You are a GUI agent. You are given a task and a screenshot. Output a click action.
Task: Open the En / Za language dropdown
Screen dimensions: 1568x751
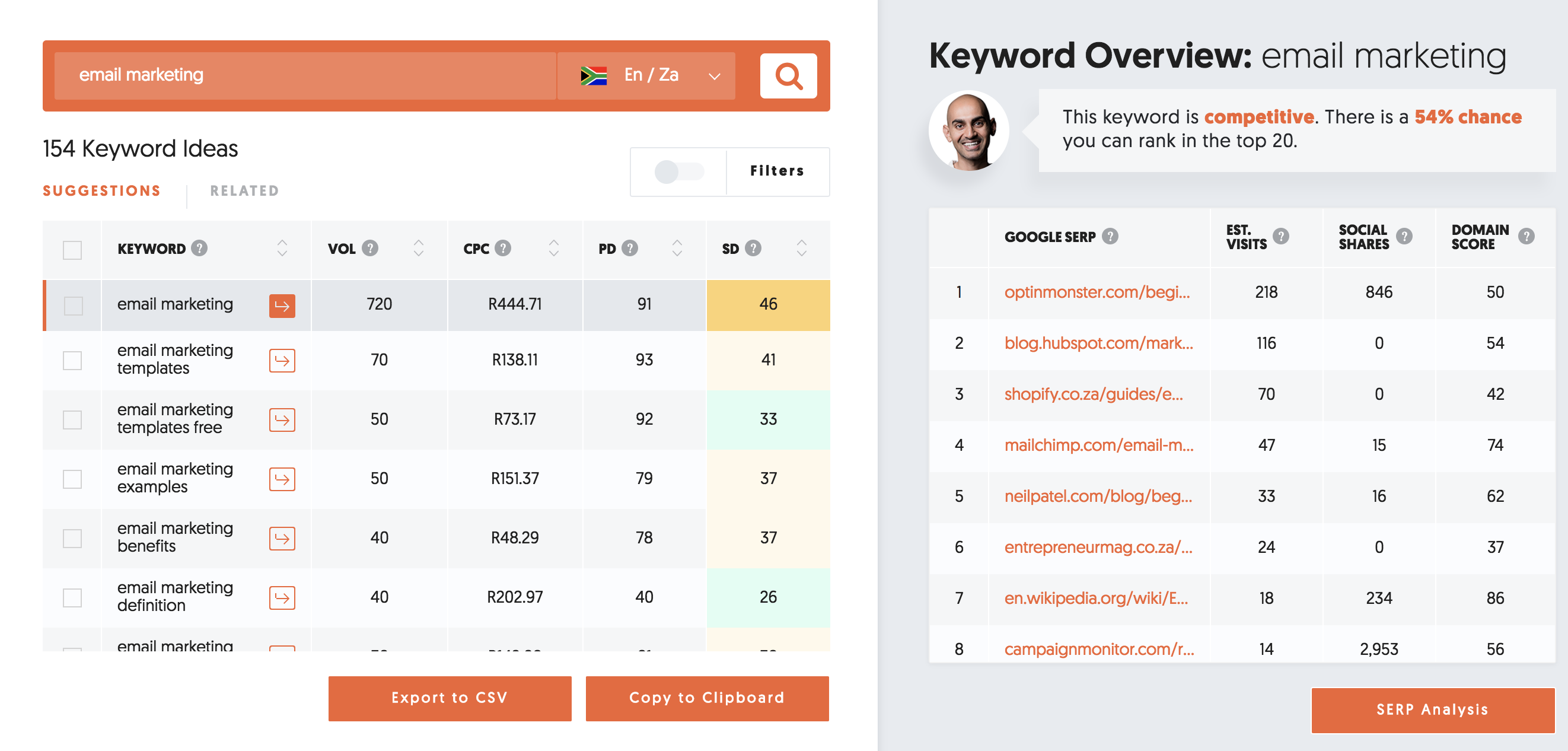click(x=646, y=75)
